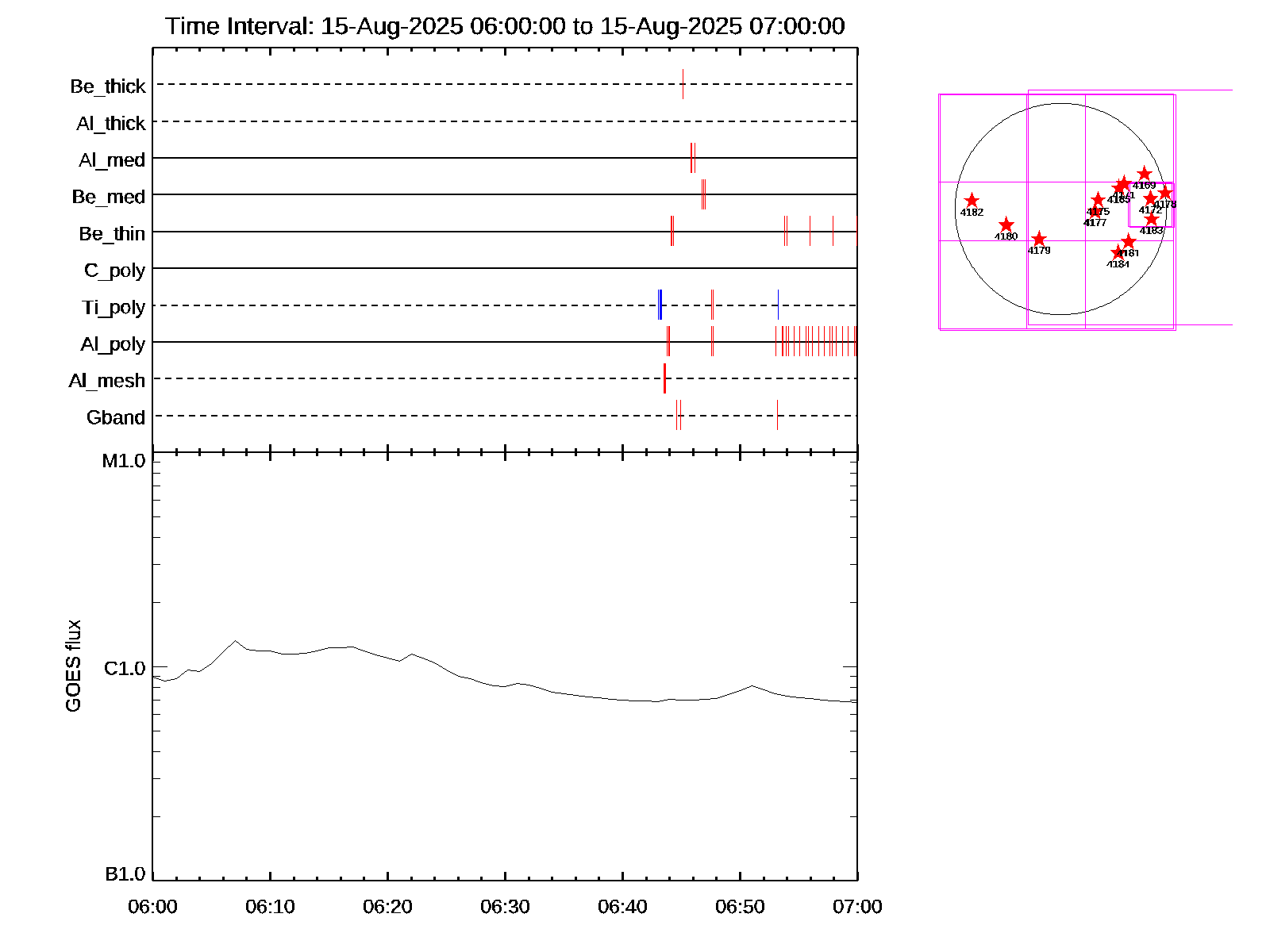Select the thick red Al_mesh exposure marker

(x=664, y=378)
